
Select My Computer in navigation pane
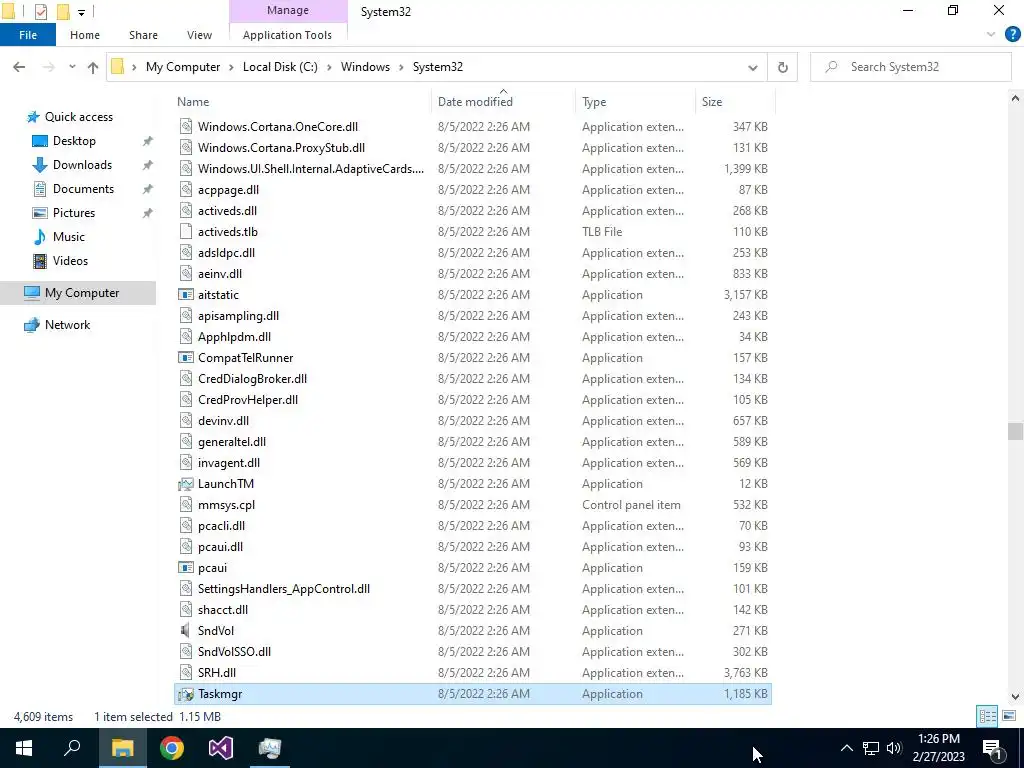coord(78,293)
